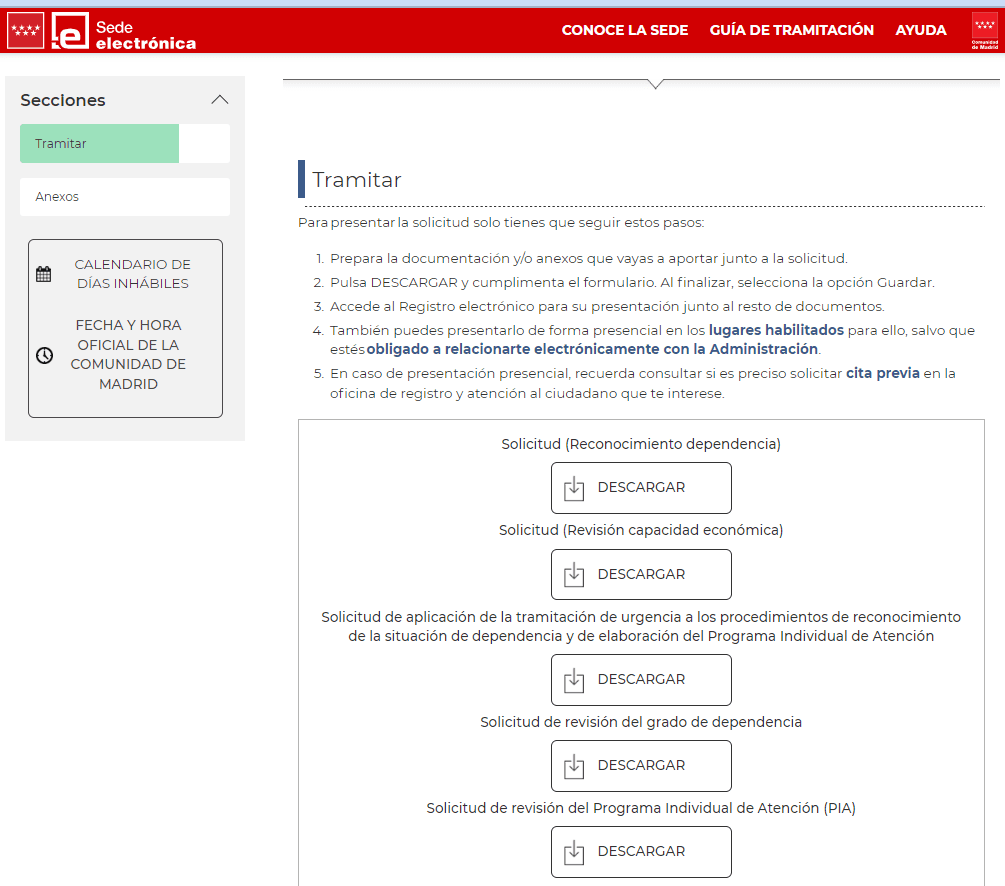Click the Comunidad de Madrid logo at top right
The height and width of the screenshot is (886, 1005).
click(985, 31)
